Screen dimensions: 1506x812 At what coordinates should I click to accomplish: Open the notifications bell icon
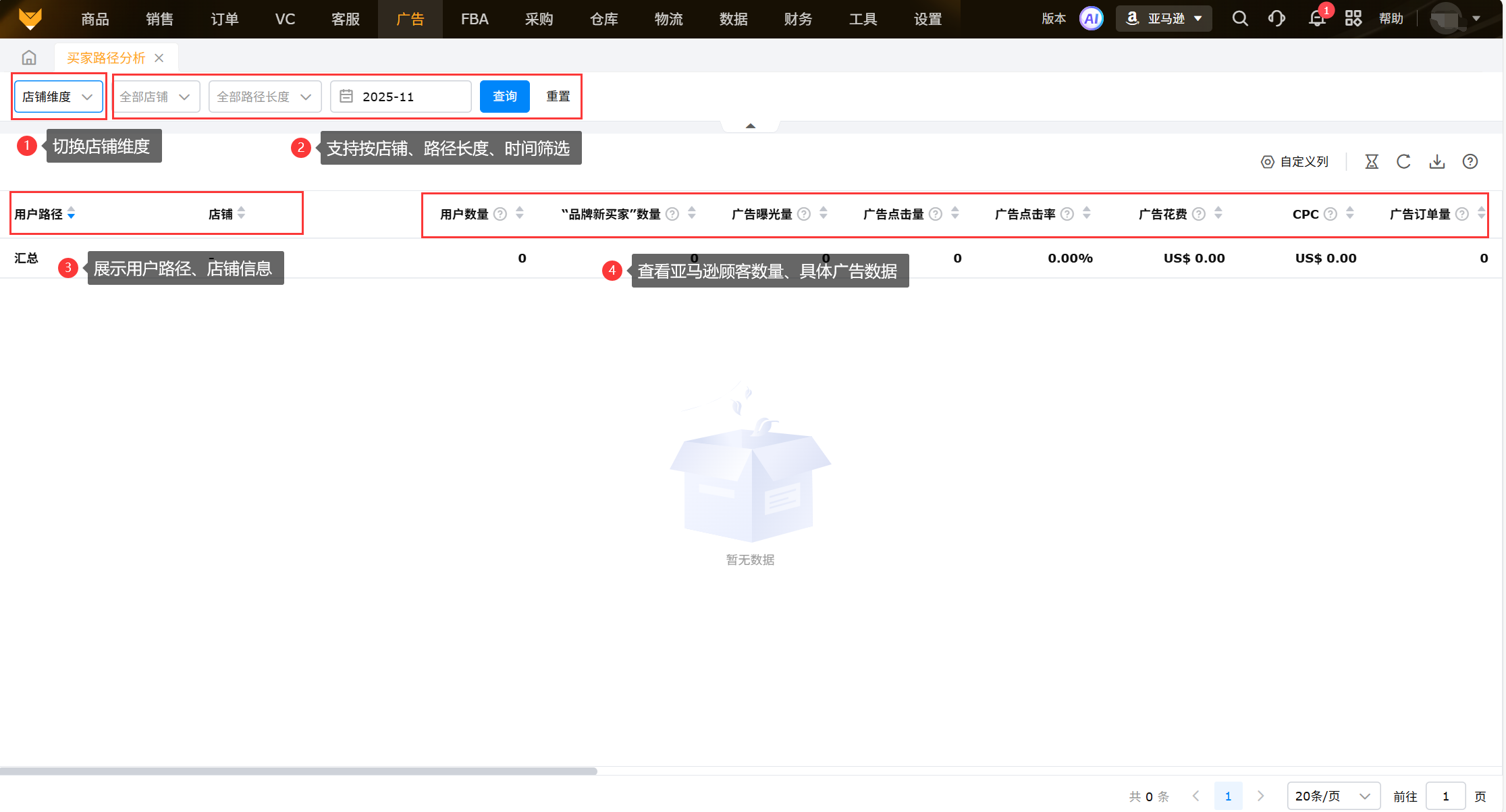[x=1316, y=19]
